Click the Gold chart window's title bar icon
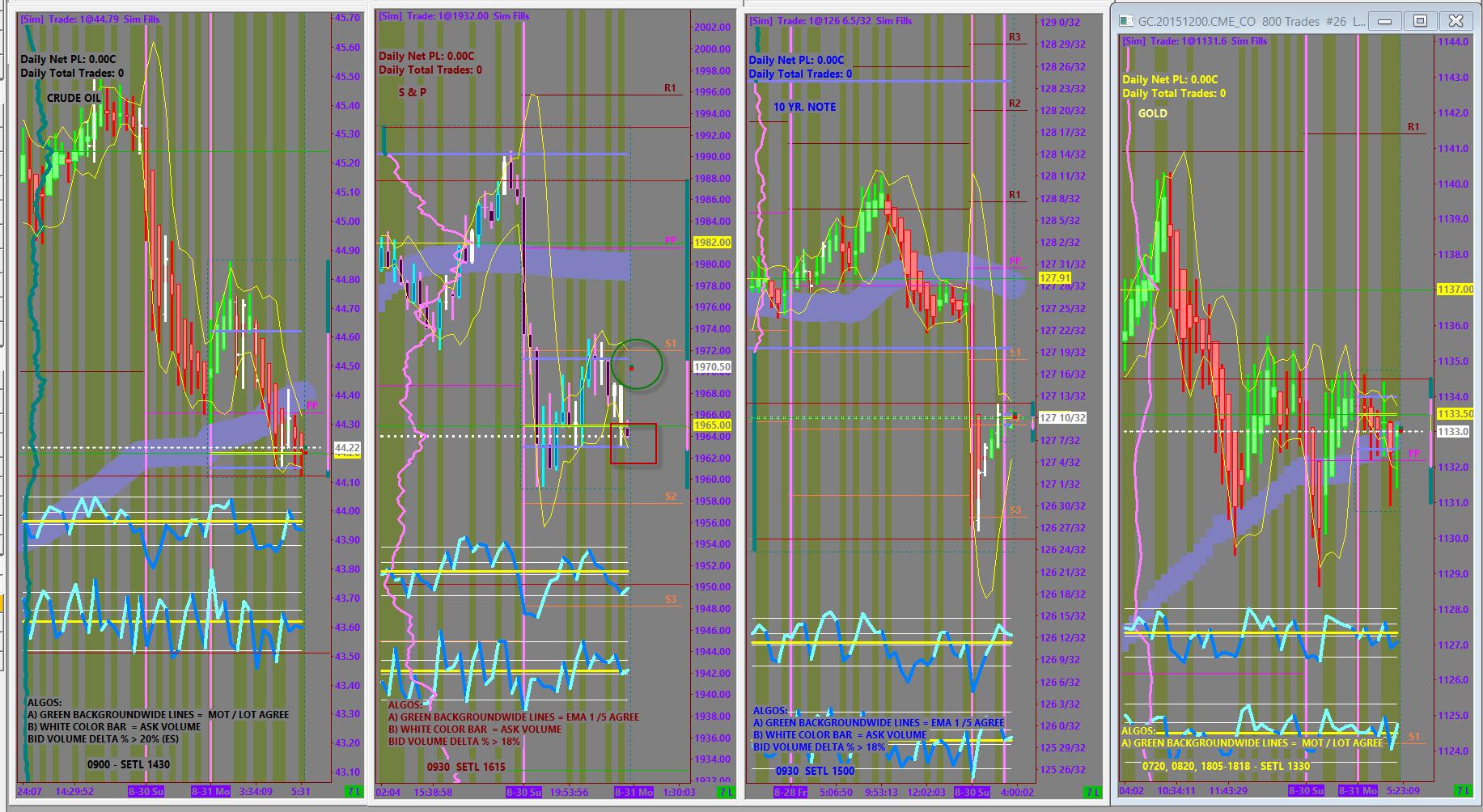Image resolution: width=1483 pixels, height=812 pixels. (x=1125, y=21)
